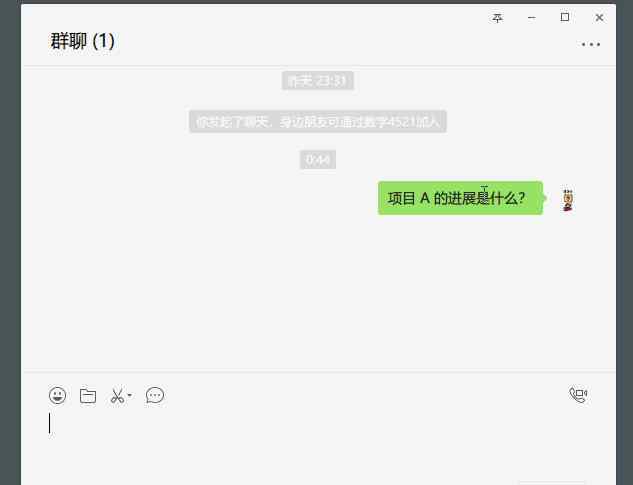The image size is (633, 485).
Task: Select the green message about 项目 A
Action: 461,198
